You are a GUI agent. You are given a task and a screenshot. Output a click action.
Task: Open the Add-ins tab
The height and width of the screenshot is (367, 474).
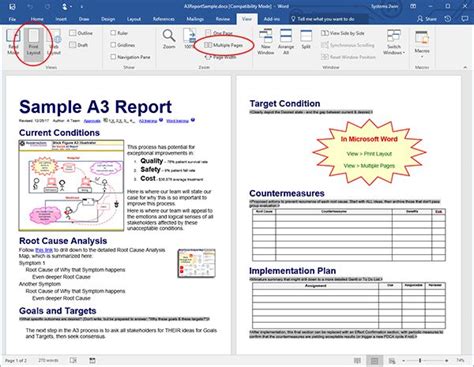click(272, 19)
